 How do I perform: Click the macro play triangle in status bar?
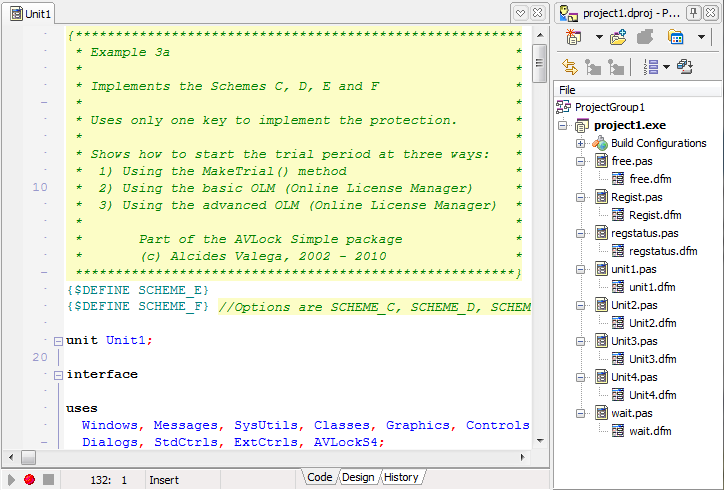tap(11, 480)
